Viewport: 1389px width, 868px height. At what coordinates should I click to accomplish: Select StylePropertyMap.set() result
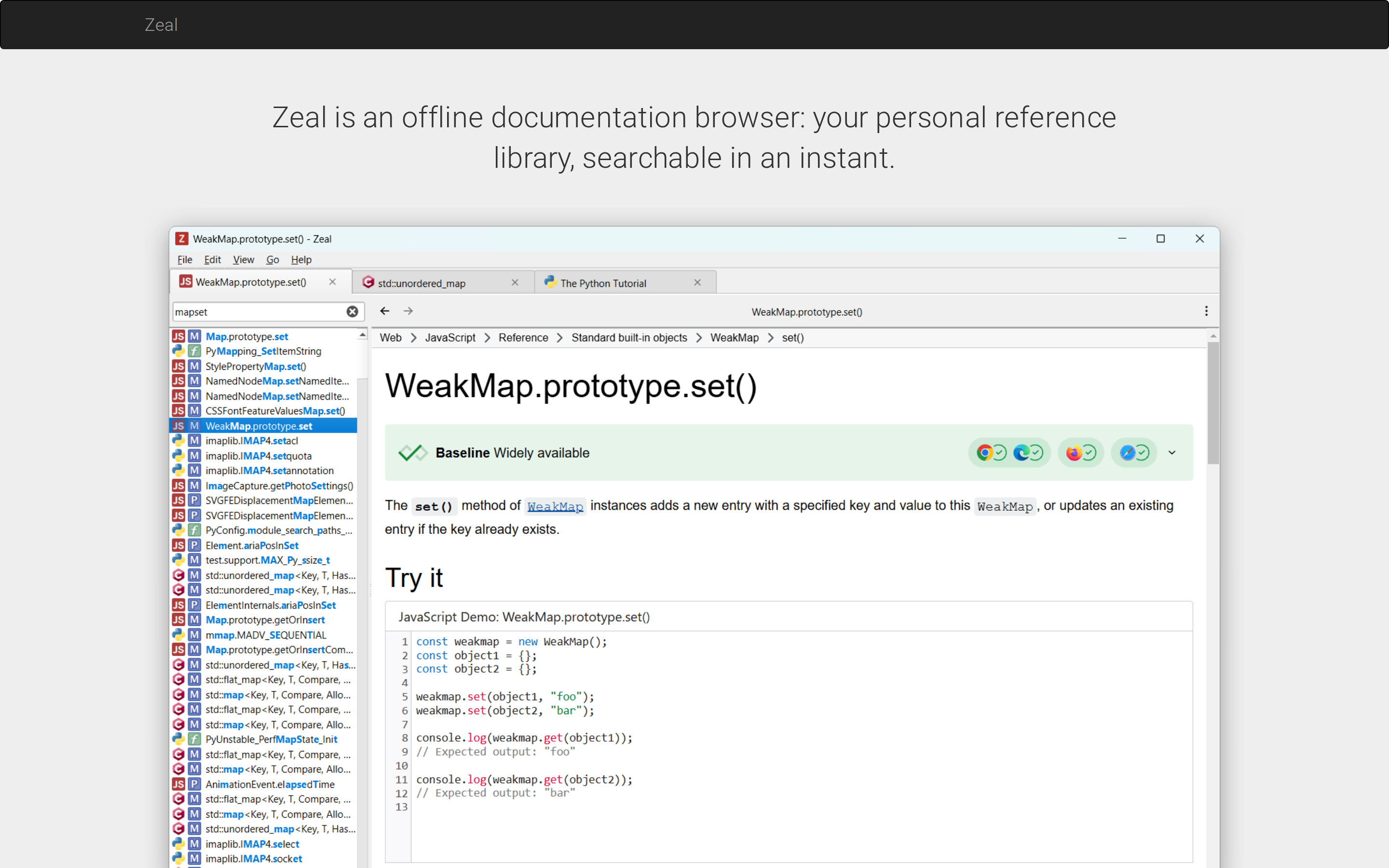[x=263, y=366]
